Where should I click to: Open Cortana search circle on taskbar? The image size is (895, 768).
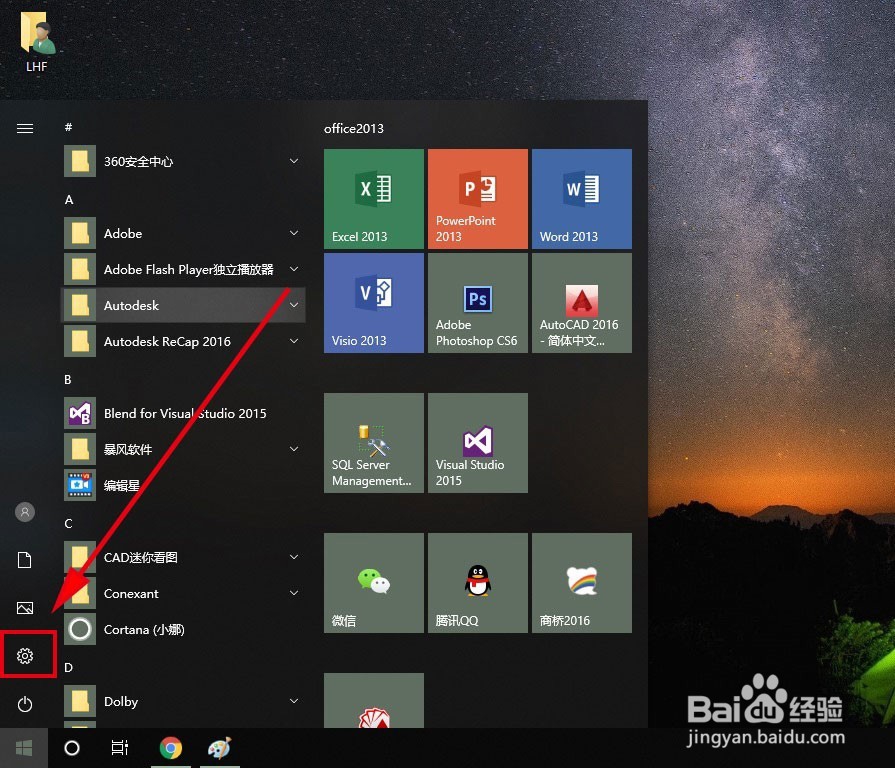[72, 748]
